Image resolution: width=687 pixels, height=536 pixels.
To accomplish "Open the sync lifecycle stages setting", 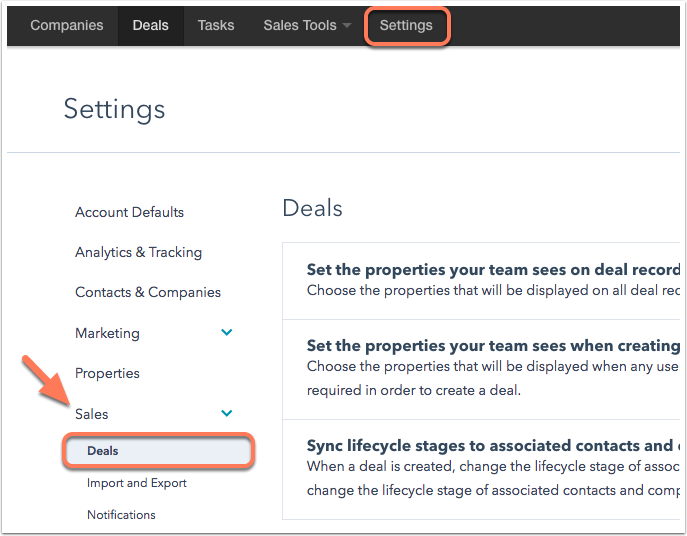I will (x=481, y=469).
